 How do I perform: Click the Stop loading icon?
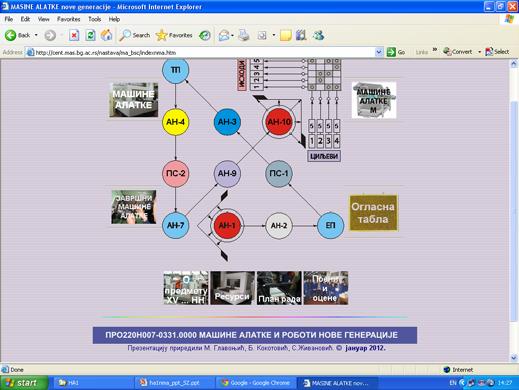point(74,35)
